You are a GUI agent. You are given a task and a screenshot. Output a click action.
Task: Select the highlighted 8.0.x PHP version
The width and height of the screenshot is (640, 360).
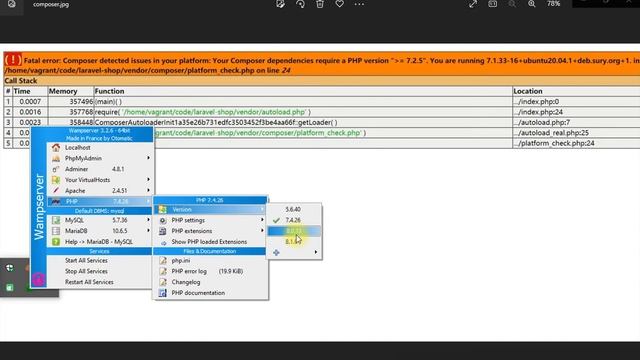(294, 231)
